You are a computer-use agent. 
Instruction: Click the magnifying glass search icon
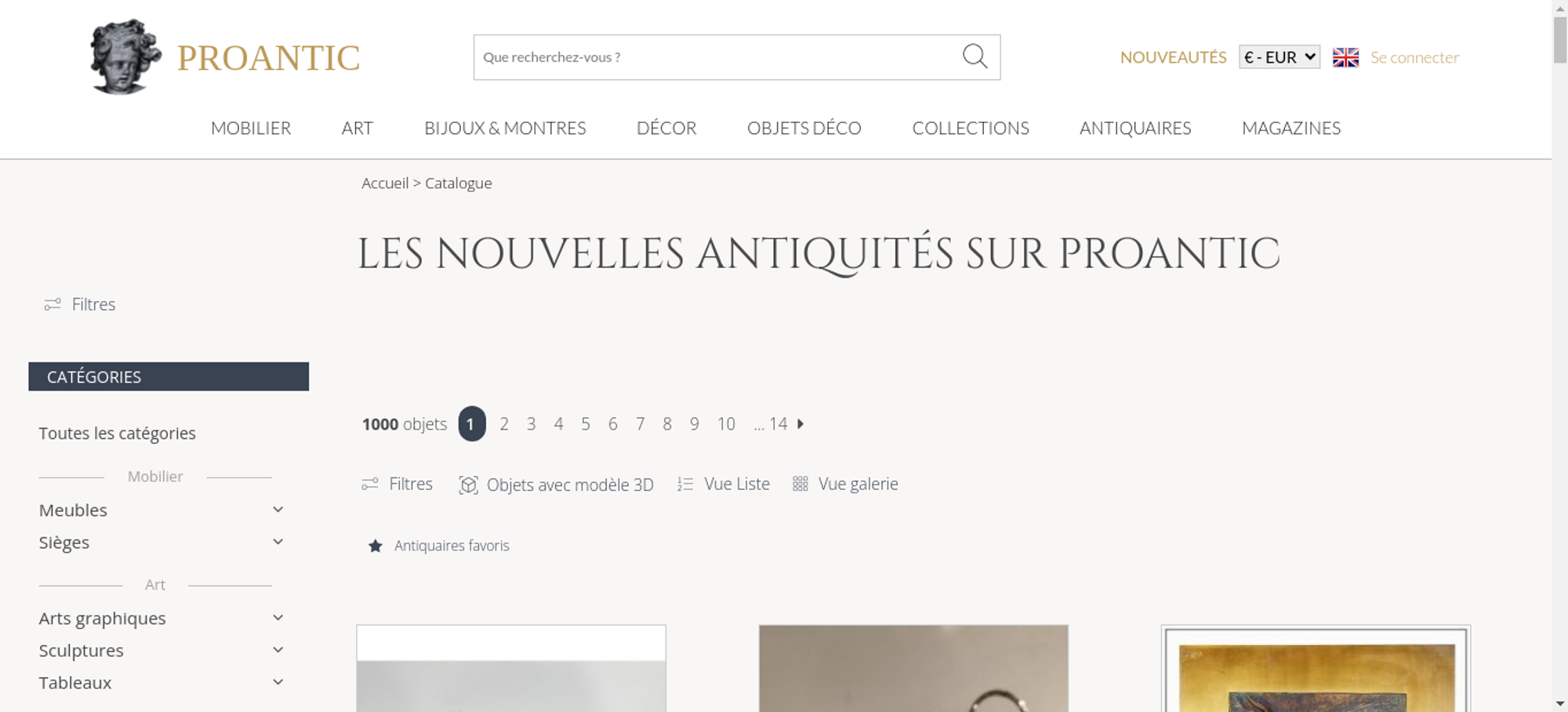(x=975, y=56)
